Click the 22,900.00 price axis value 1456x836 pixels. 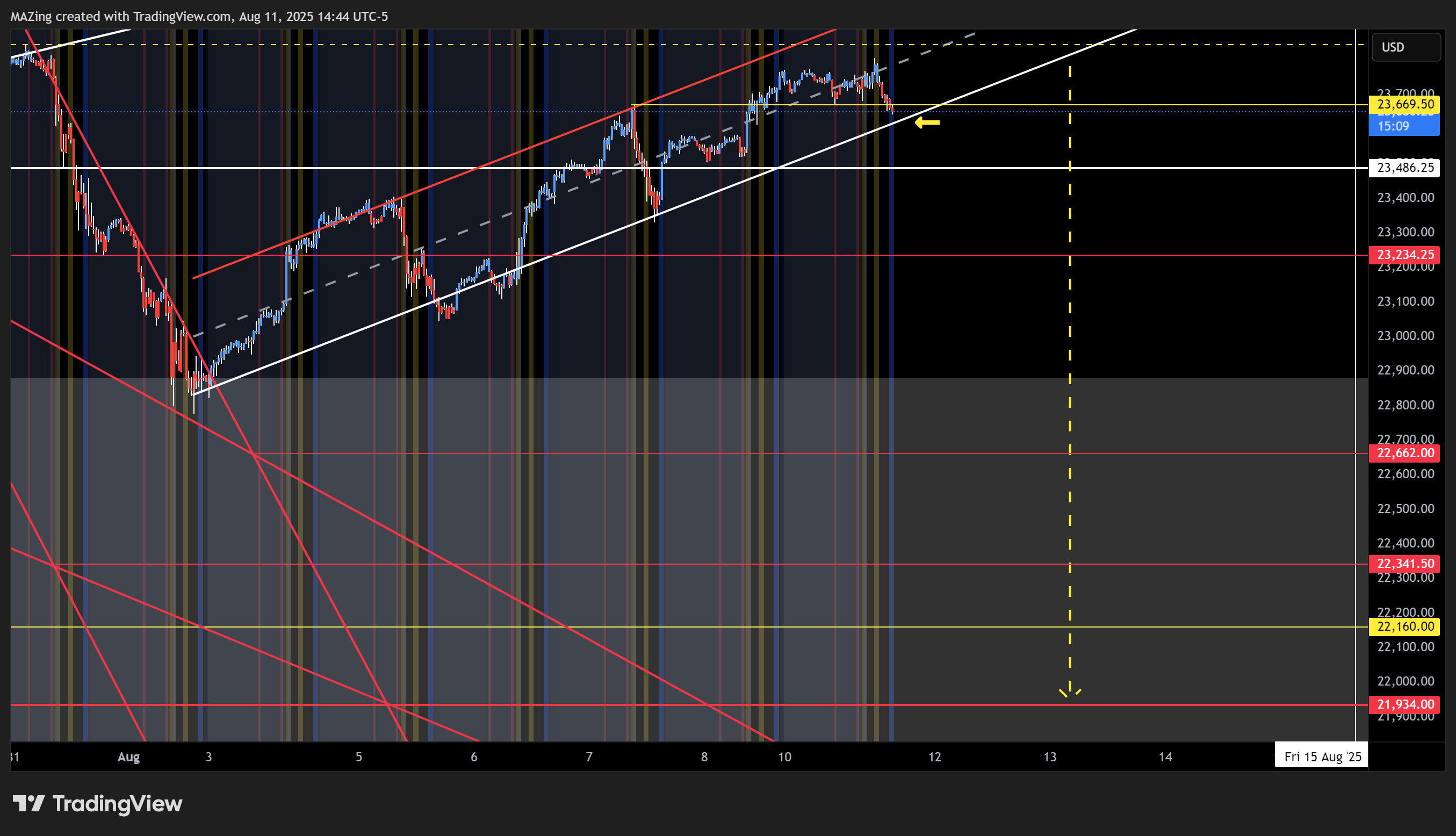[x=1405, y=370]
